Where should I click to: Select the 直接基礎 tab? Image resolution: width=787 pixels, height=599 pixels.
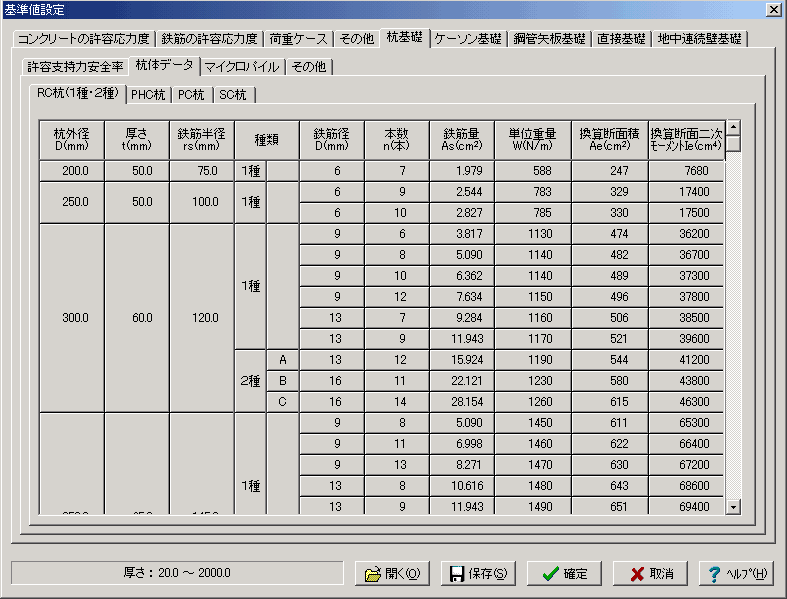621,39
